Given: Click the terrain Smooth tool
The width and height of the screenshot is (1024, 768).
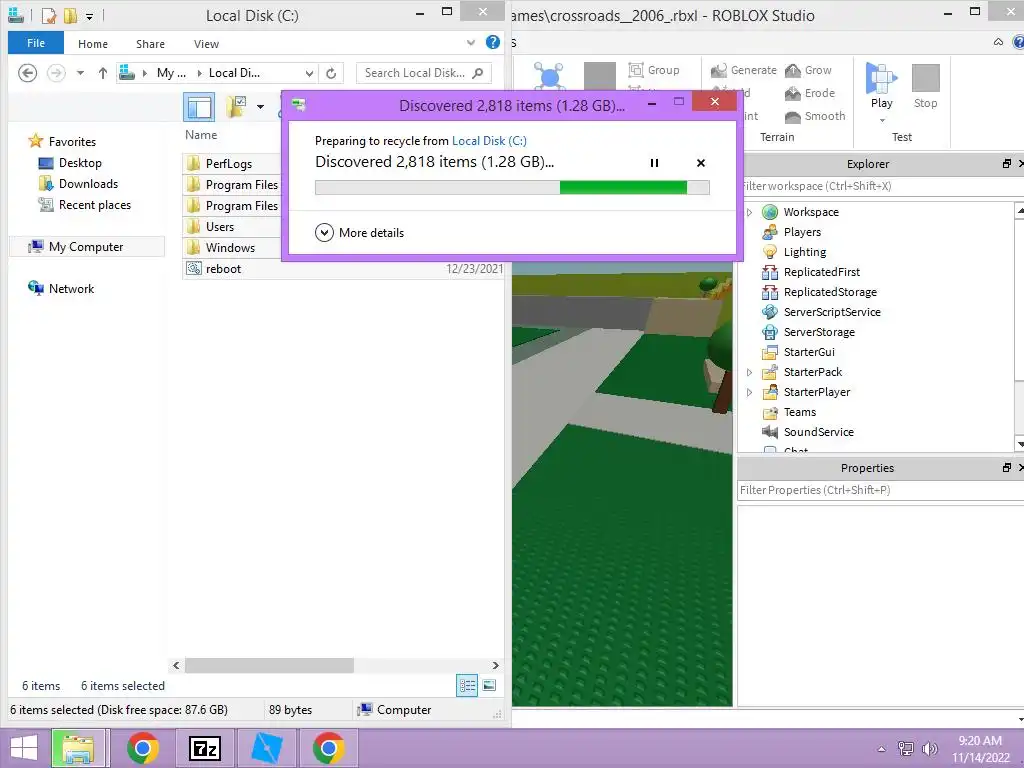Looking at the screenshot, I should [x=815, y=116].
